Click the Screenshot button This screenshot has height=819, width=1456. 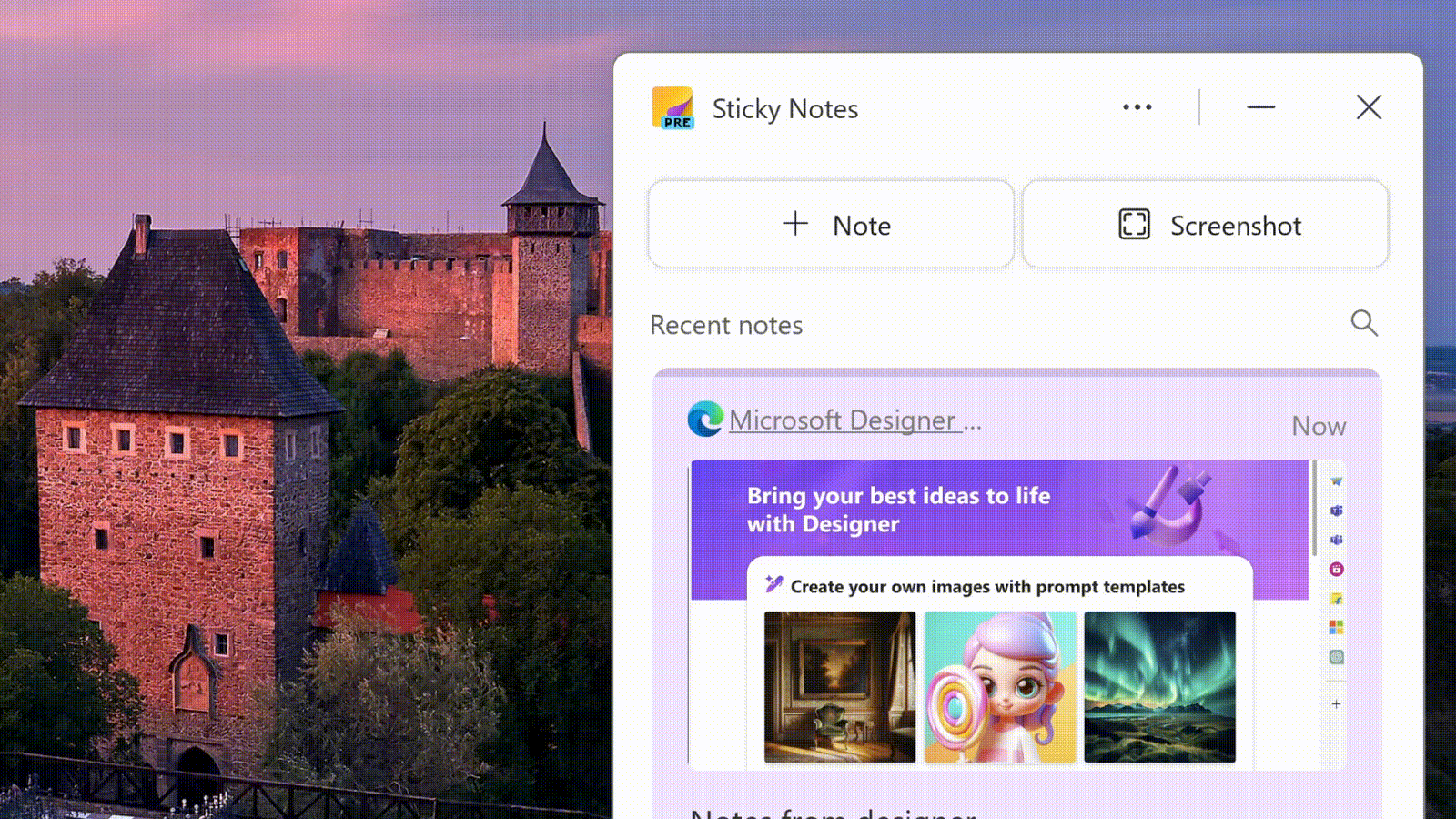coord(1205,224)
